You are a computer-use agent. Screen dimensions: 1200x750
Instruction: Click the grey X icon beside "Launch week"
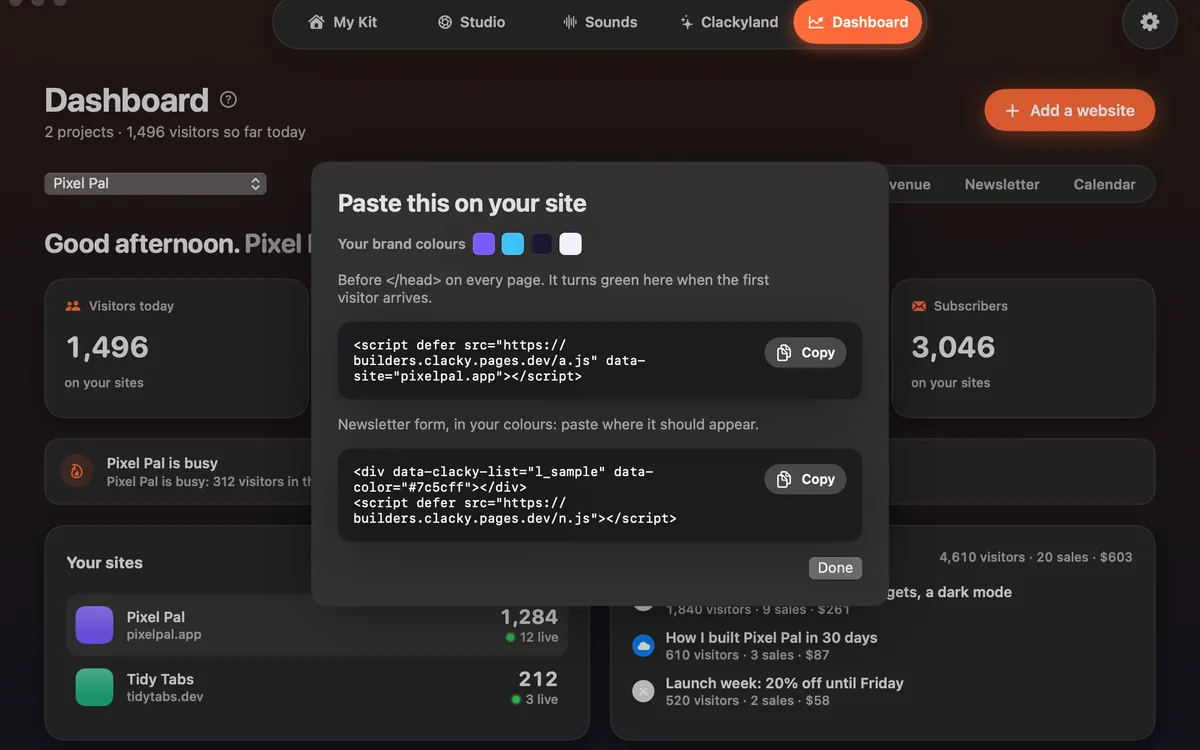click(x=644, y=691)
